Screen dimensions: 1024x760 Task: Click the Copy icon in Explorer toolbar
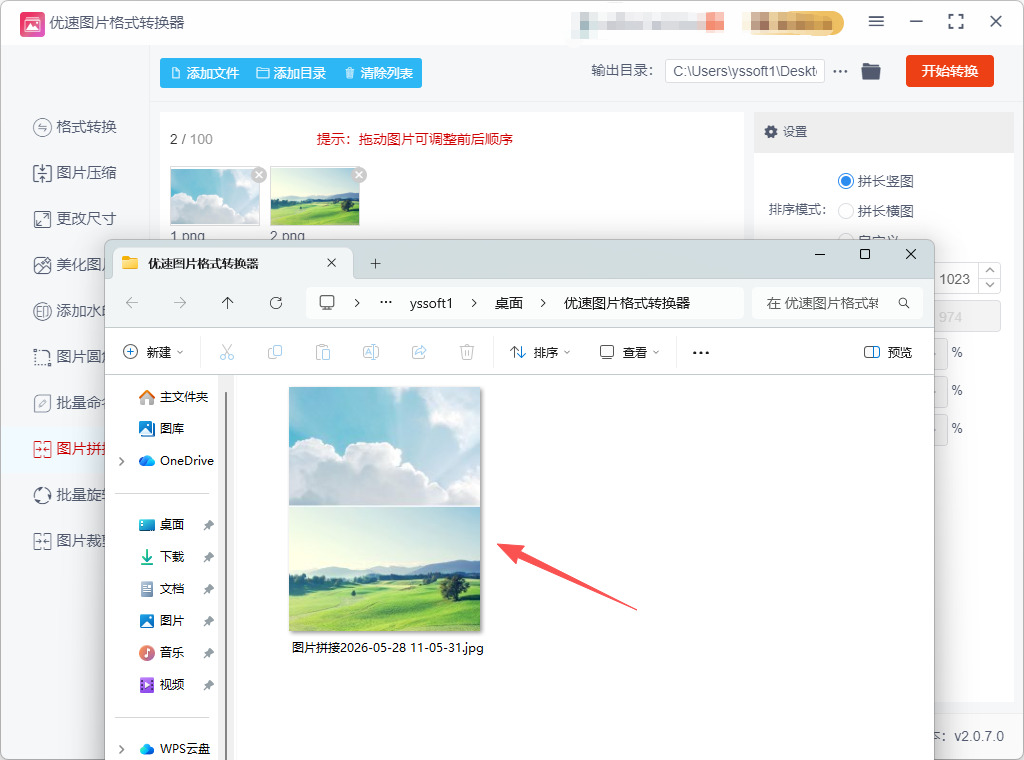click(275, 353)
